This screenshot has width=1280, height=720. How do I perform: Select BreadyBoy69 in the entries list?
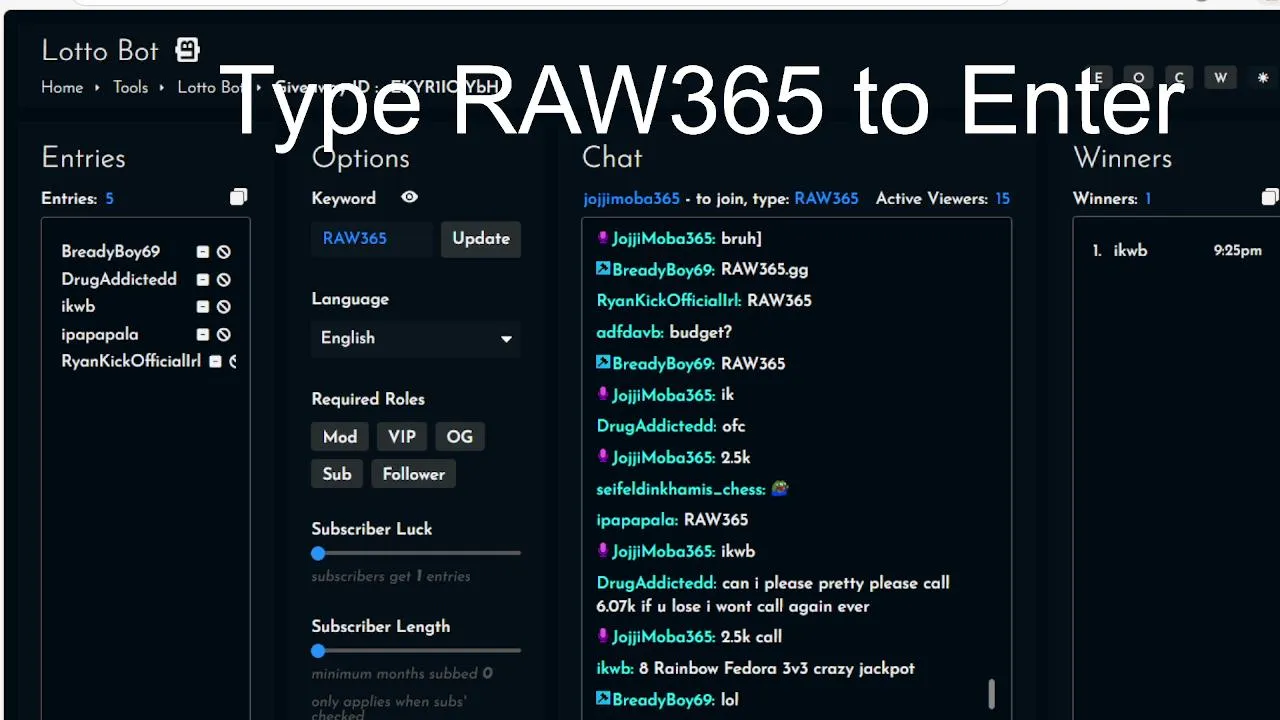click(x=110, y=252)
